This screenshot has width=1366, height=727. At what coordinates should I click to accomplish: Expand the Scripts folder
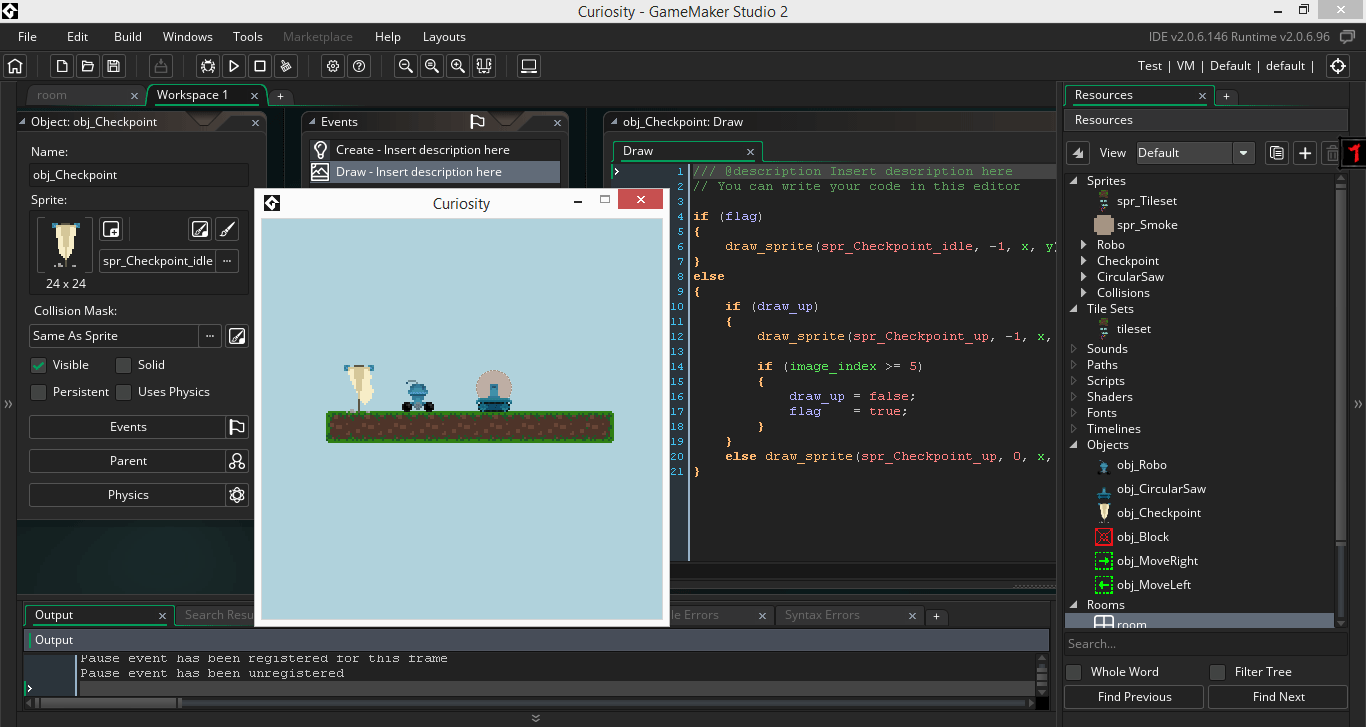(1075, 381)
